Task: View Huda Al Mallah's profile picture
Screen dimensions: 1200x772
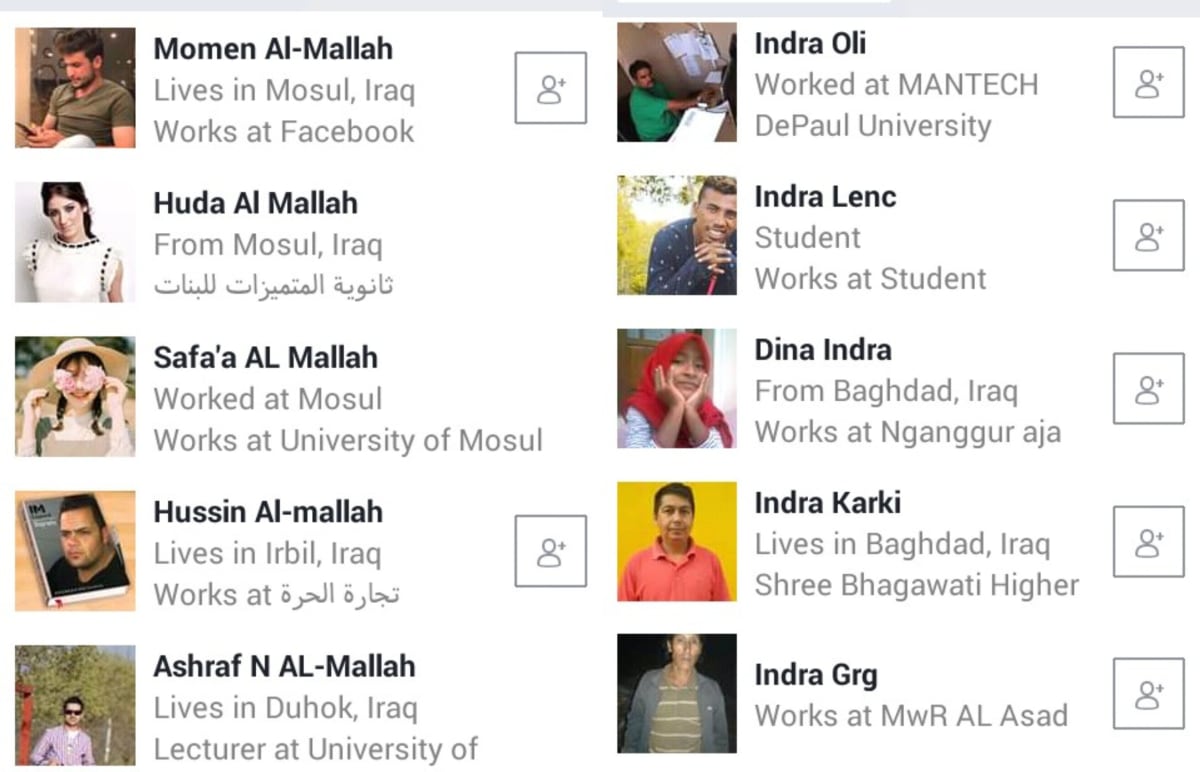Action: tap(75, 242)
